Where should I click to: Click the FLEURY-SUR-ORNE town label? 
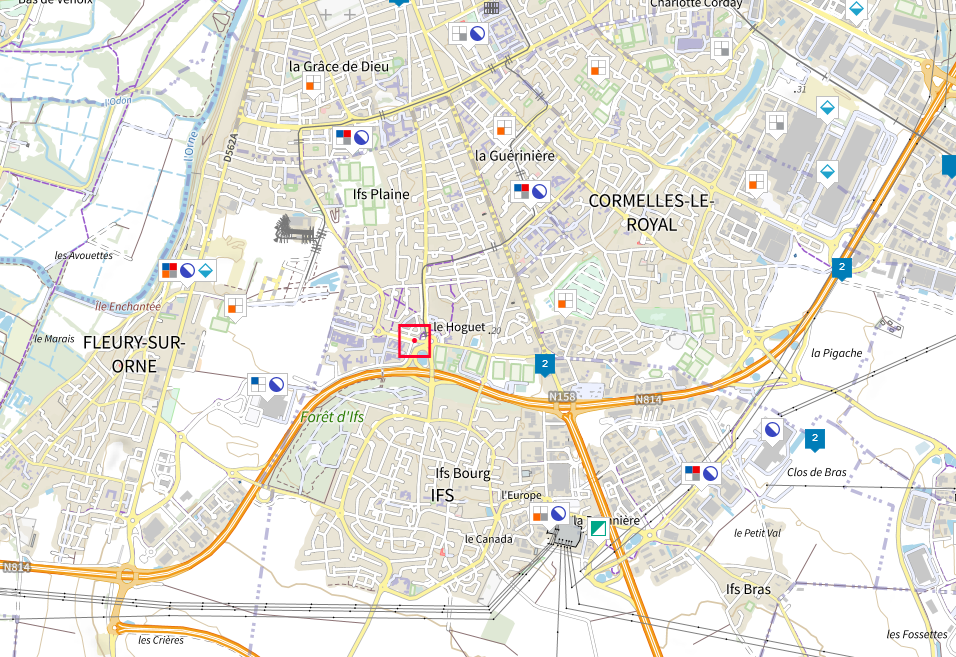pos(134,354)
